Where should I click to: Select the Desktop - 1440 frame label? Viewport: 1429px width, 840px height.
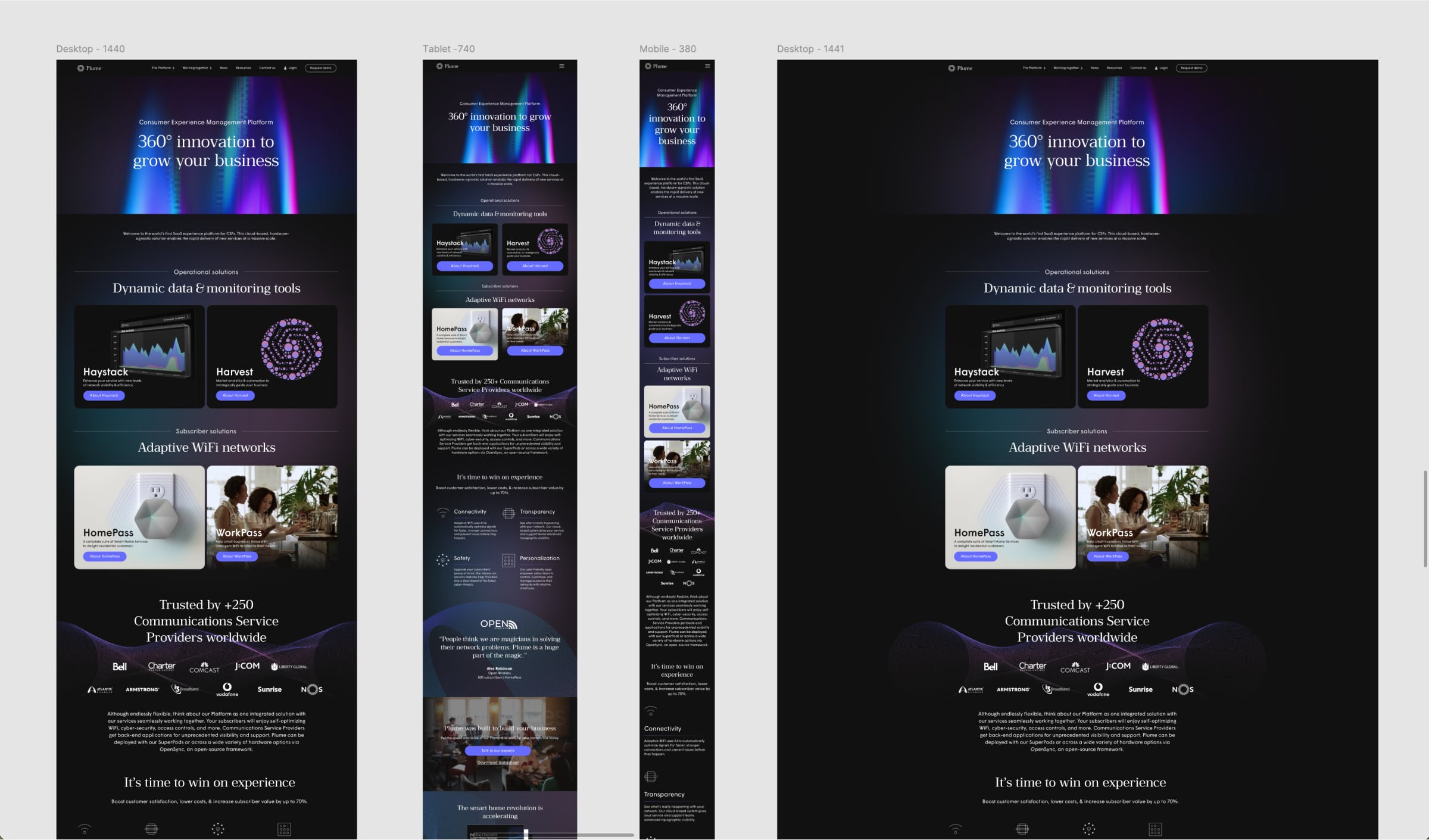91,49
